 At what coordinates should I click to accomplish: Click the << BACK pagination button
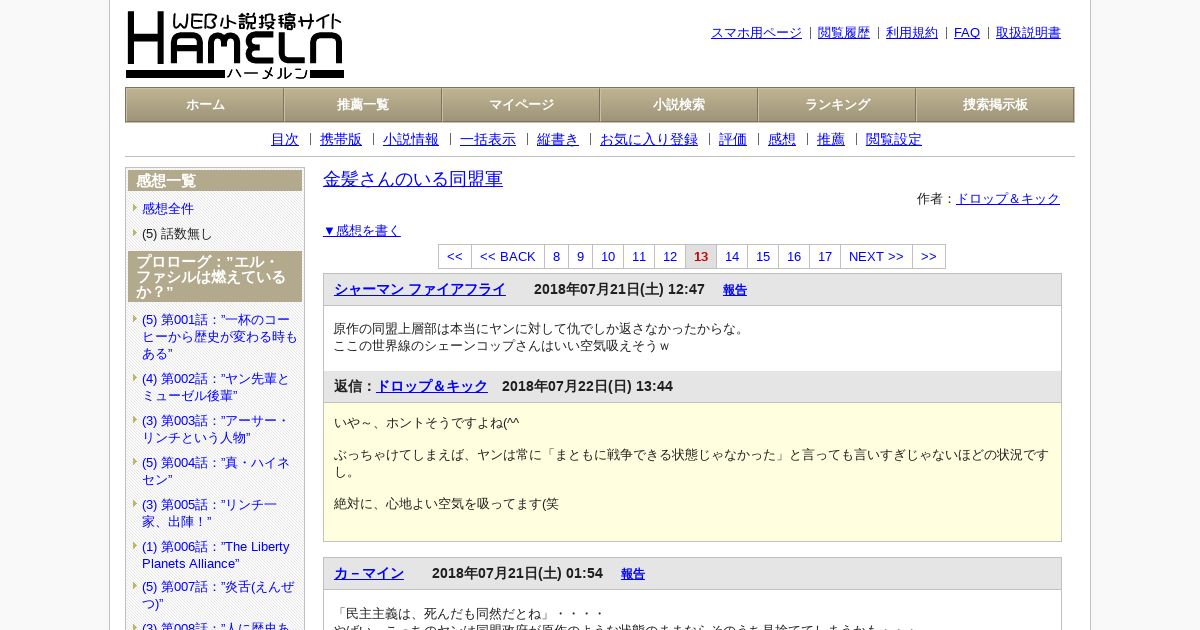click(508, 257)
